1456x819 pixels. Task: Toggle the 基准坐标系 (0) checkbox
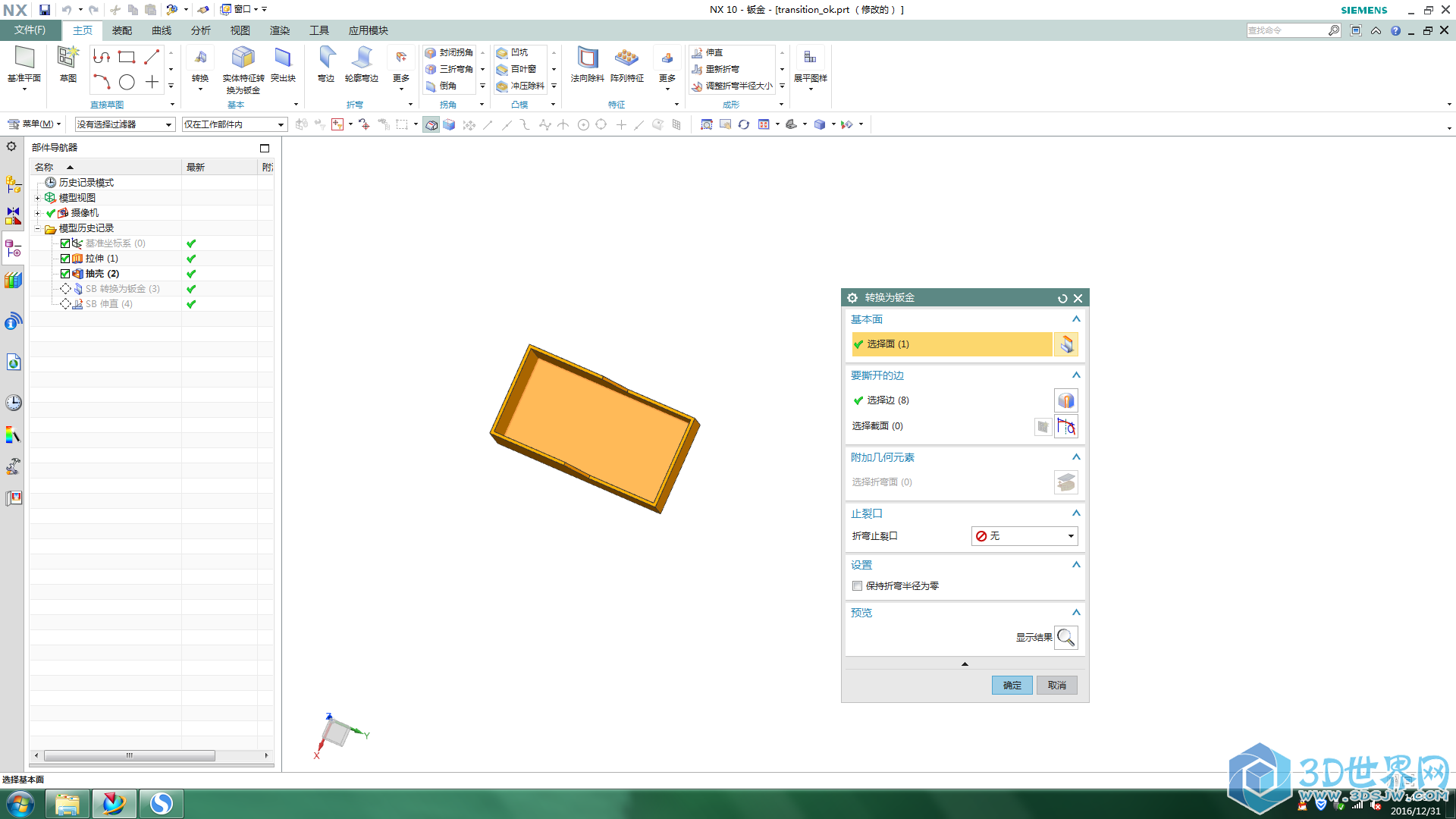(65, 243)
